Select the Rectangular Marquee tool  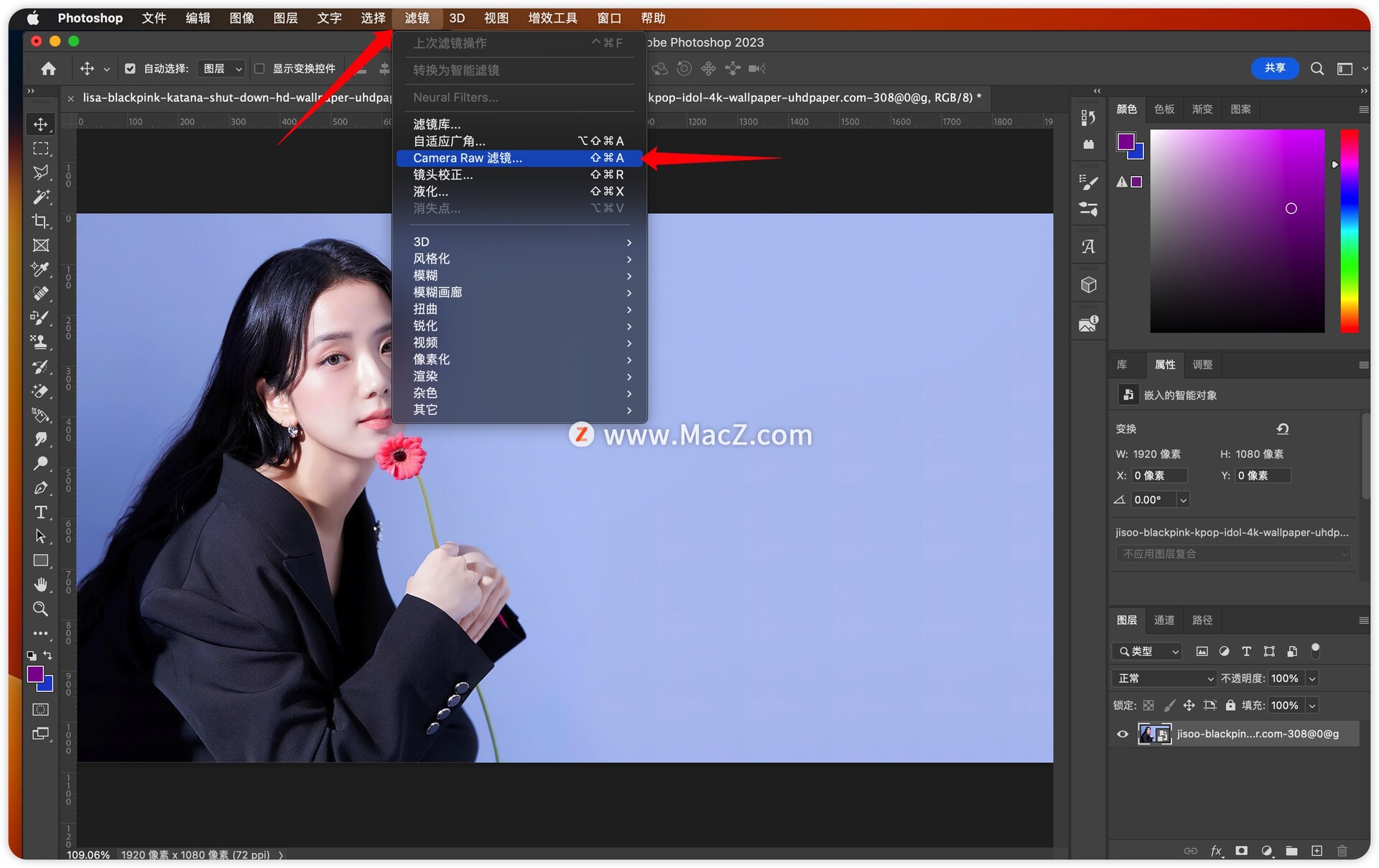41,149
